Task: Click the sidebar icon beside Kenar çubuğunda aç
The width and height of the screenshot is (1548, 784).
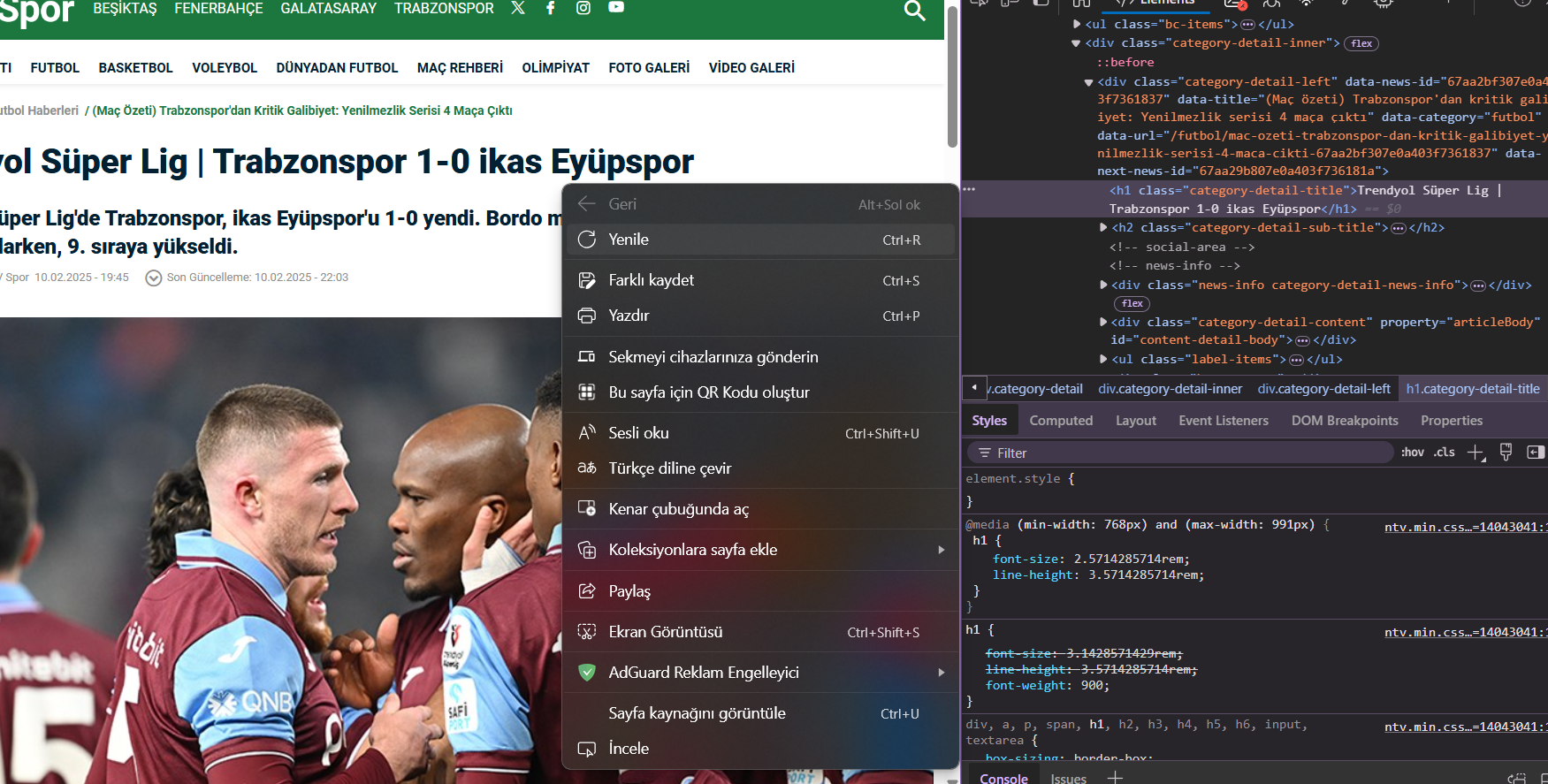Action: click(587, 509)
